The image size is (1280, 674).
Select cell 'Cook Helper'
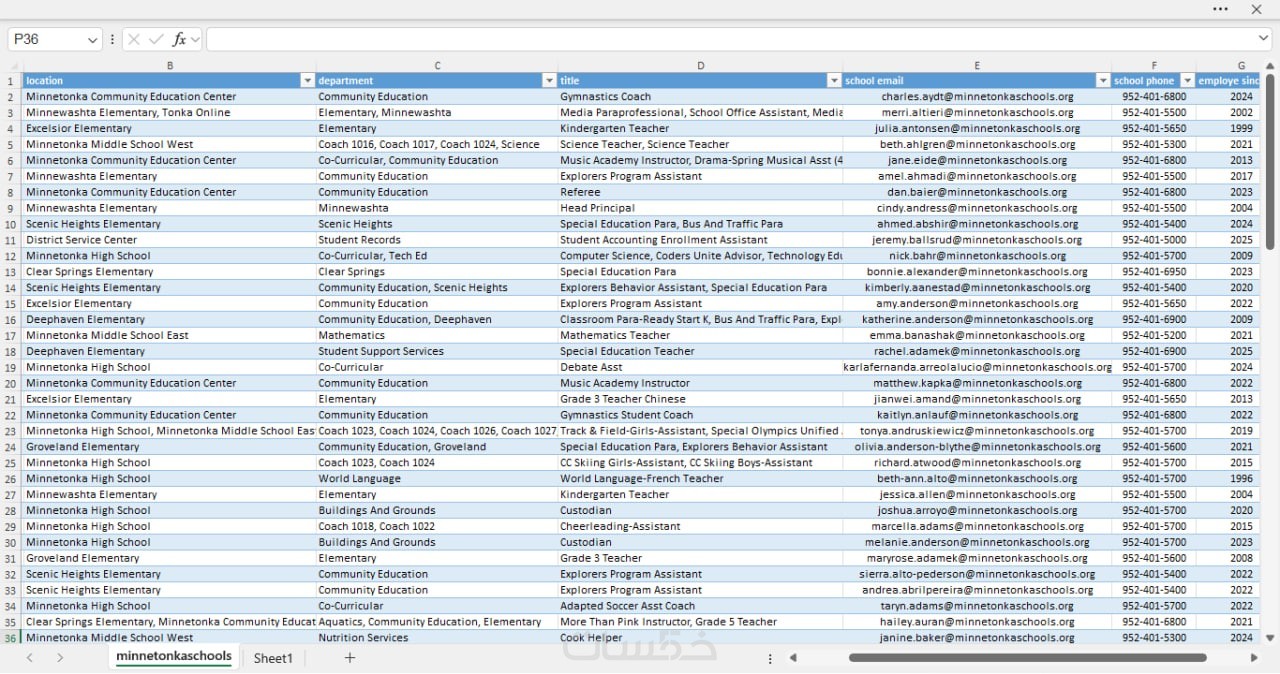coord(700,637)
